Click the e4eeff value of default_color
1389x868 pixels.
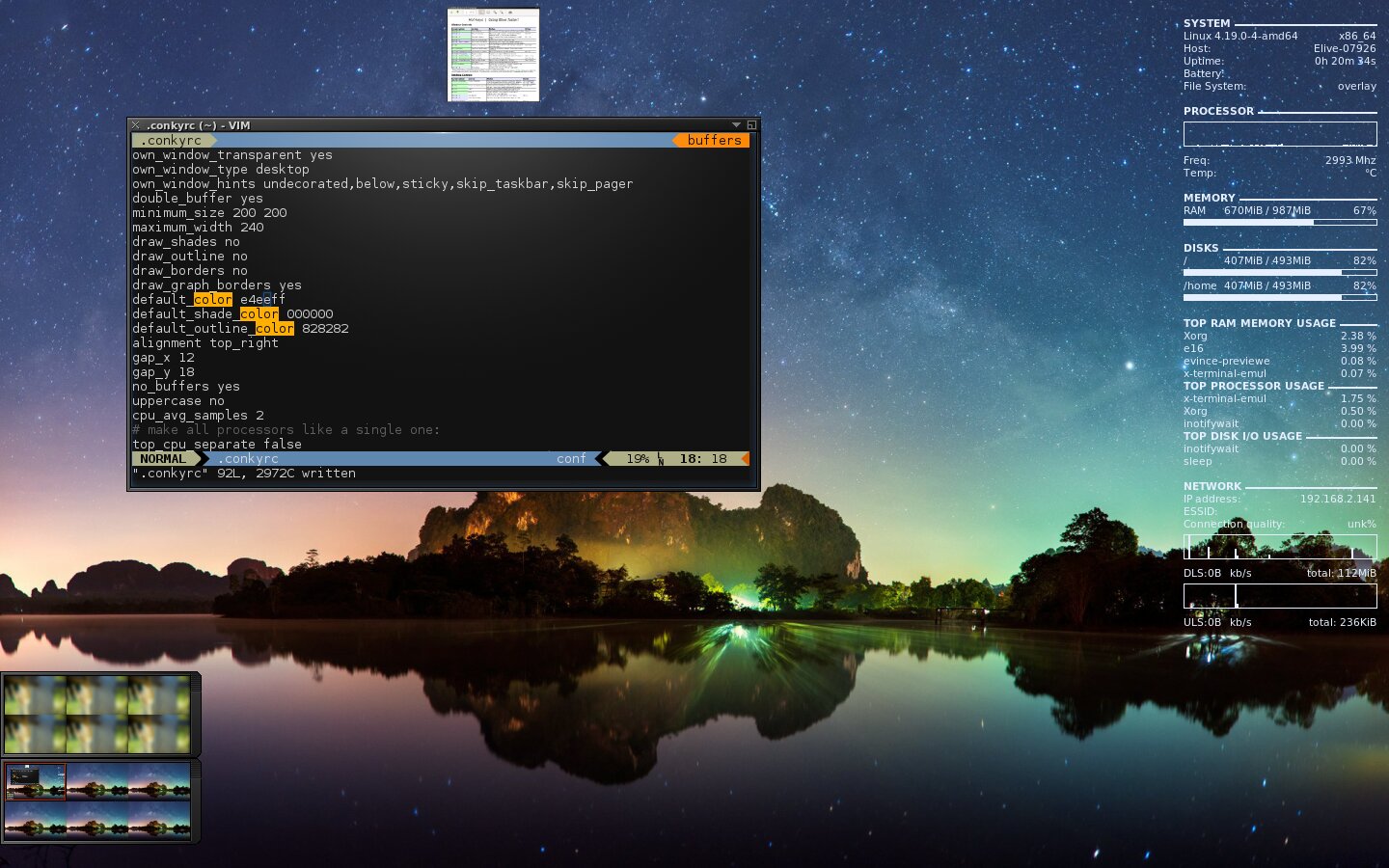[x=262, y=300]
